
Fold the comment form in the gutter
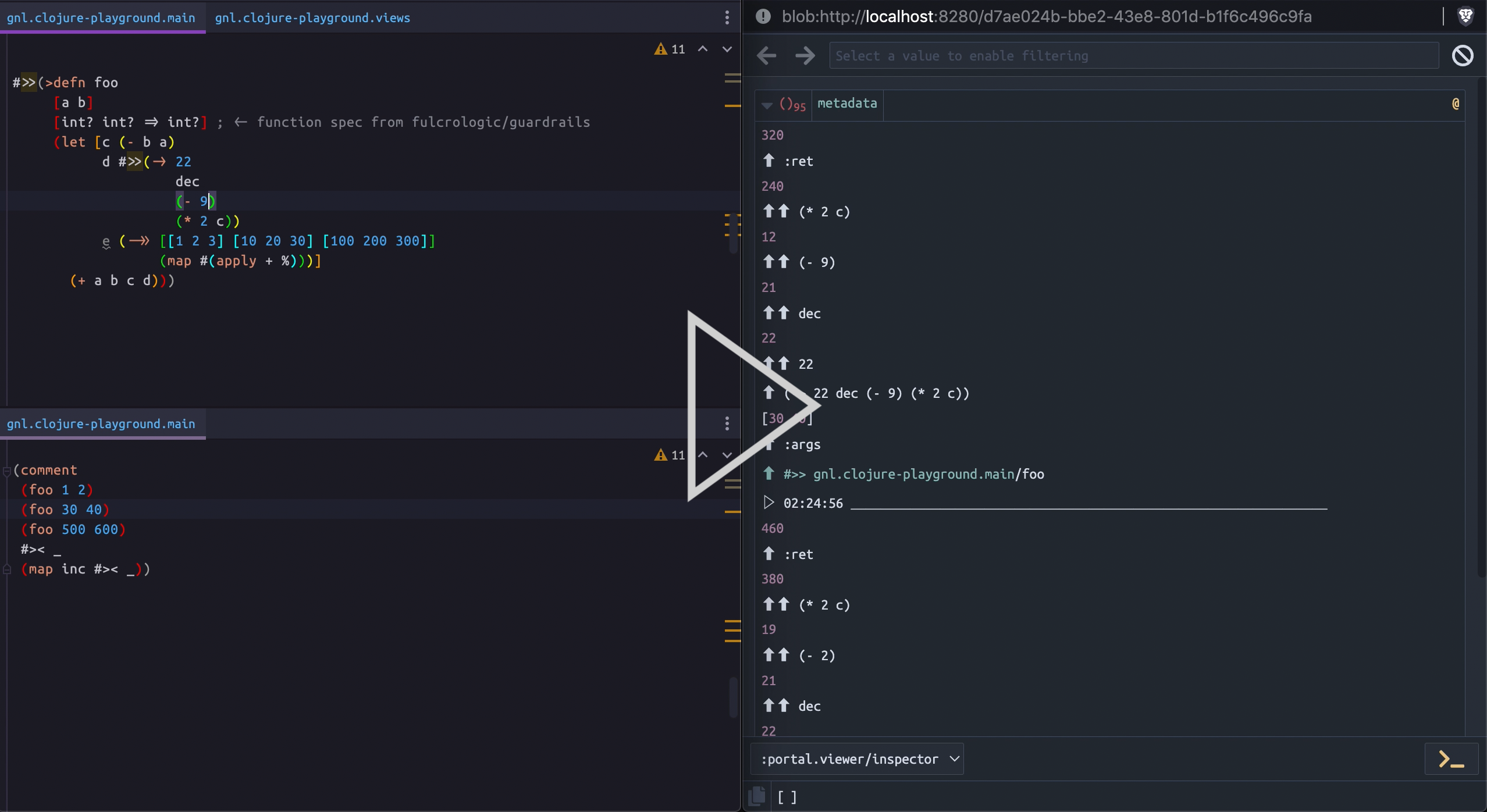[7, 471]
